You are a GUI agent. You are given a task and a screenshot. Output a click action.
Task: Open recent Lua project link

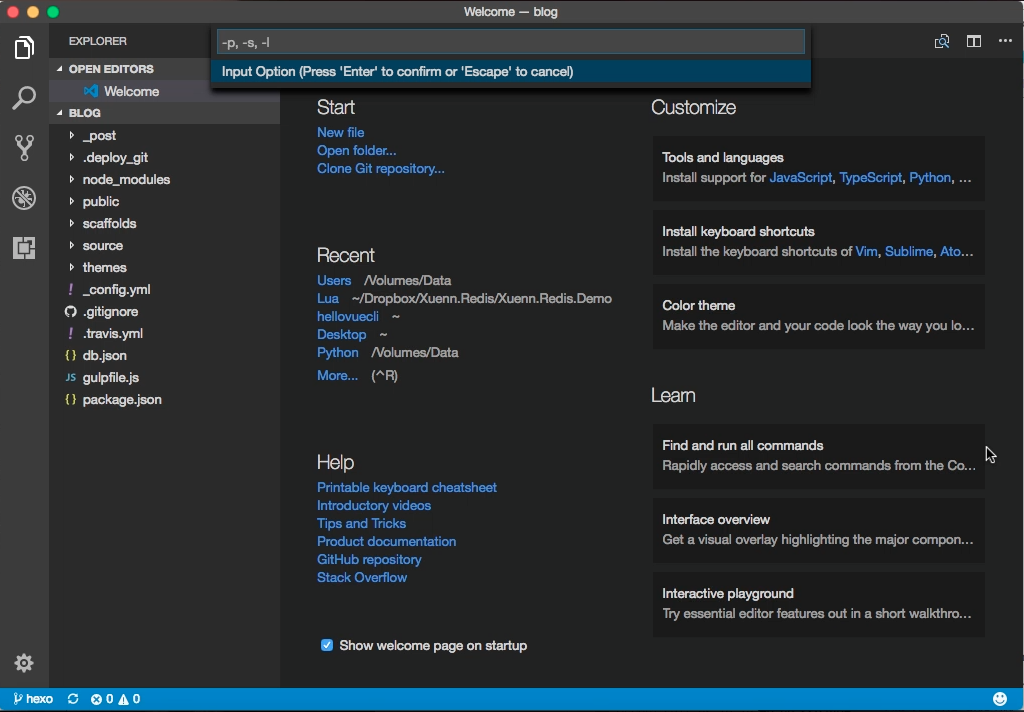point(328,299)
